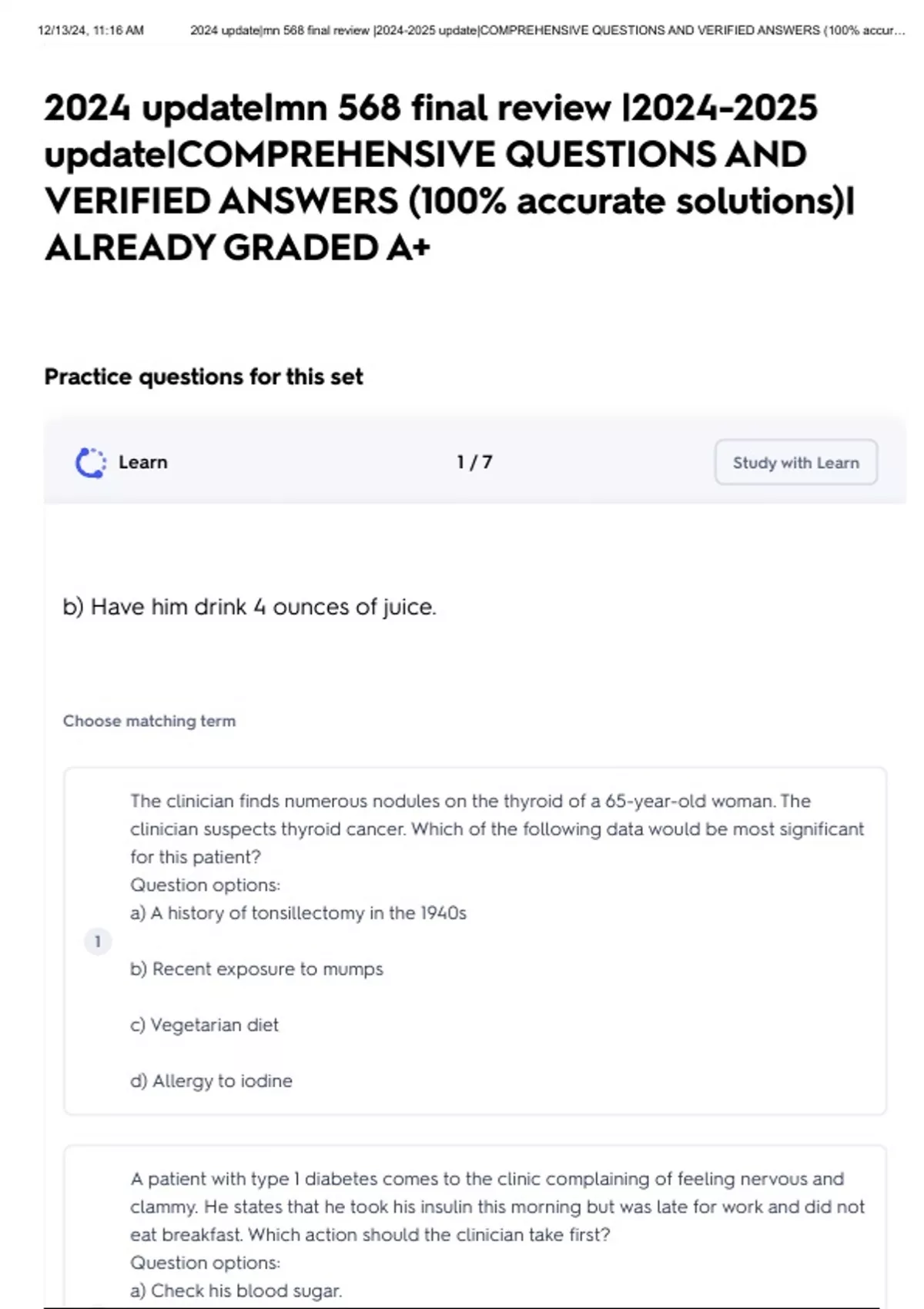Click the Choose matching term label
Viewport: 924px width, 1309px height.
point(149,721)
